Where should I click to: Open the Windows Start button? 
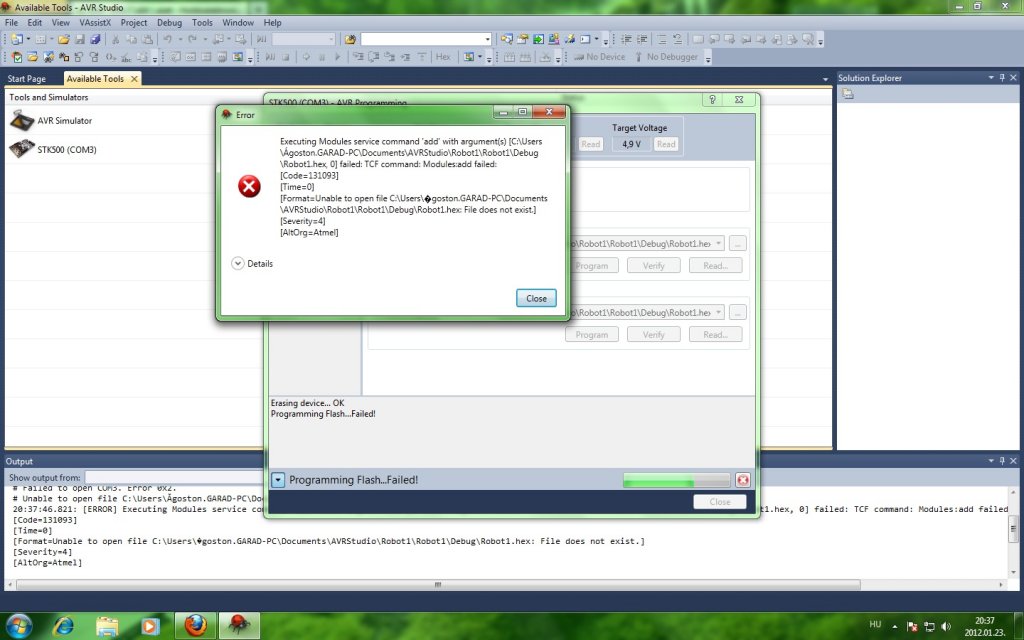pyautogui.click(x=18, y=625)
